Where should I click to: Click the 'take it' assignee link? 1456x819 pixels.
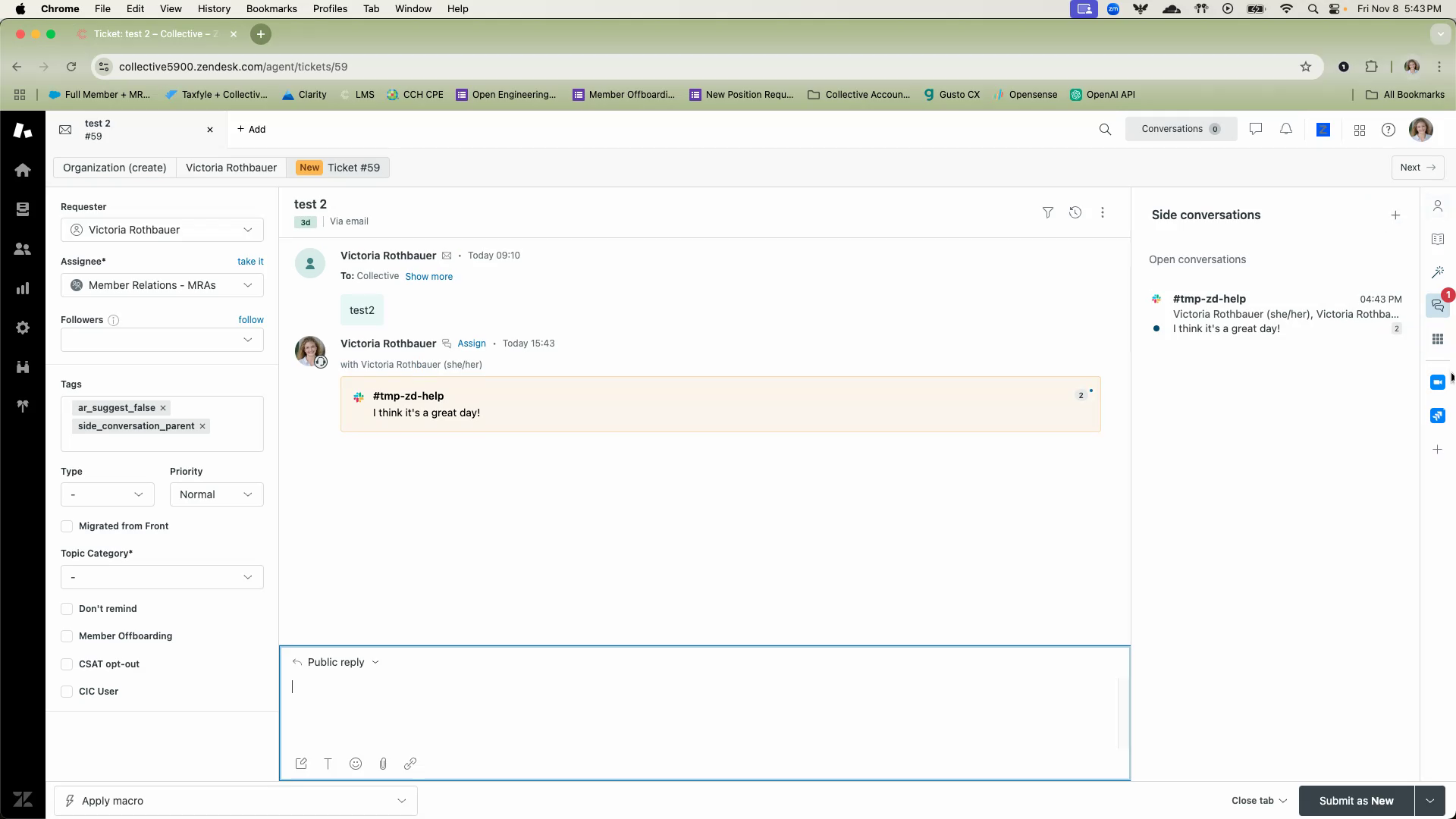point(250,262)
